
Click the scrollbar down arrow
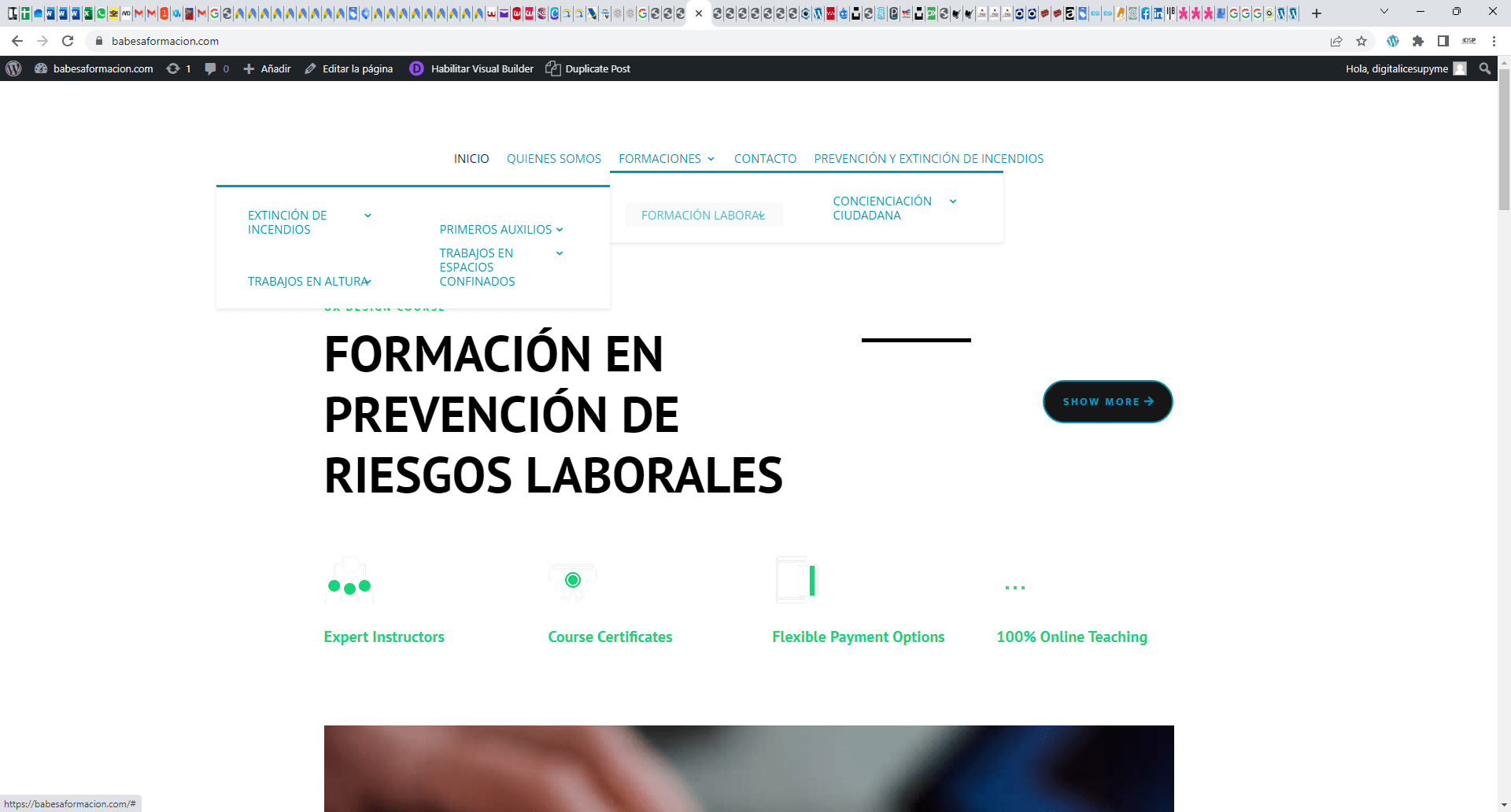(x=1504, y=806)
